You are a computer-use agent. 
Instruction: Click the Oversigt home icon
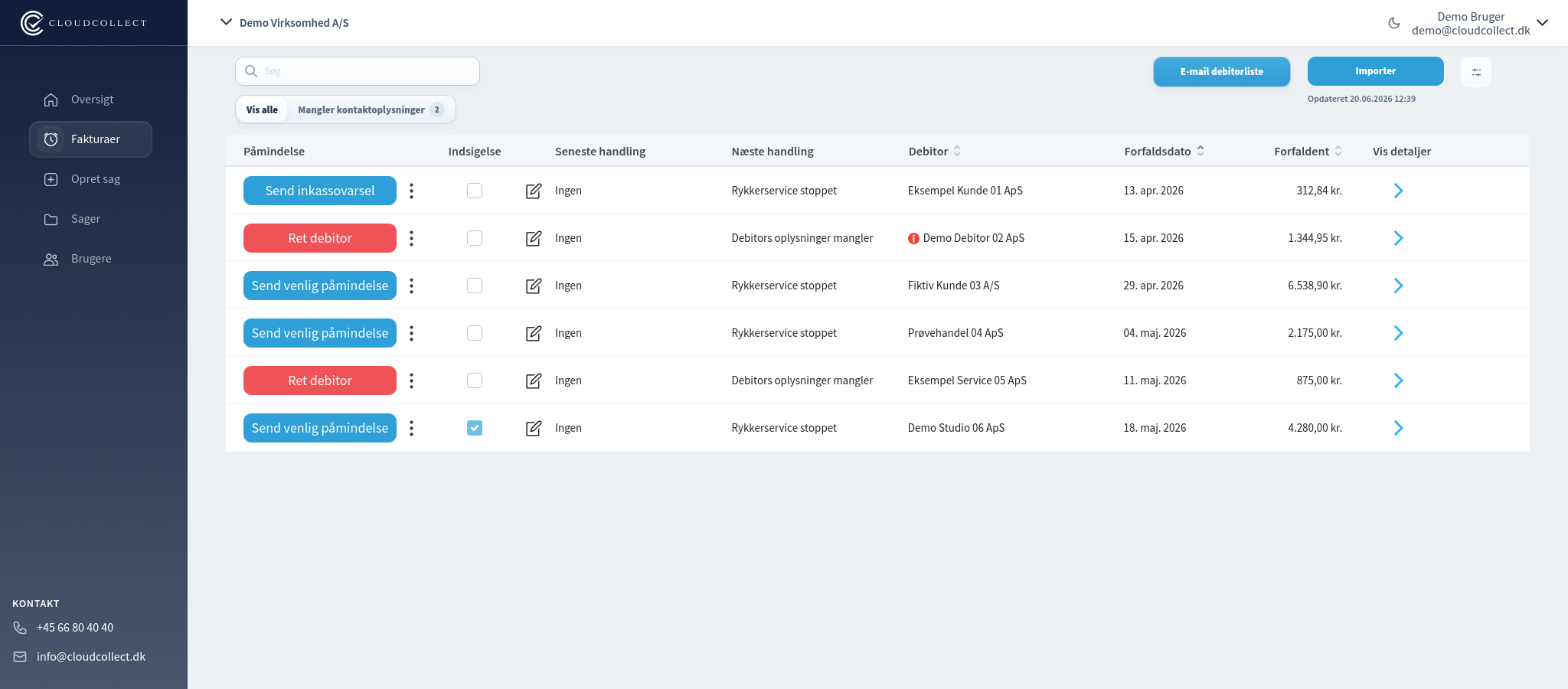pos(51,100)
